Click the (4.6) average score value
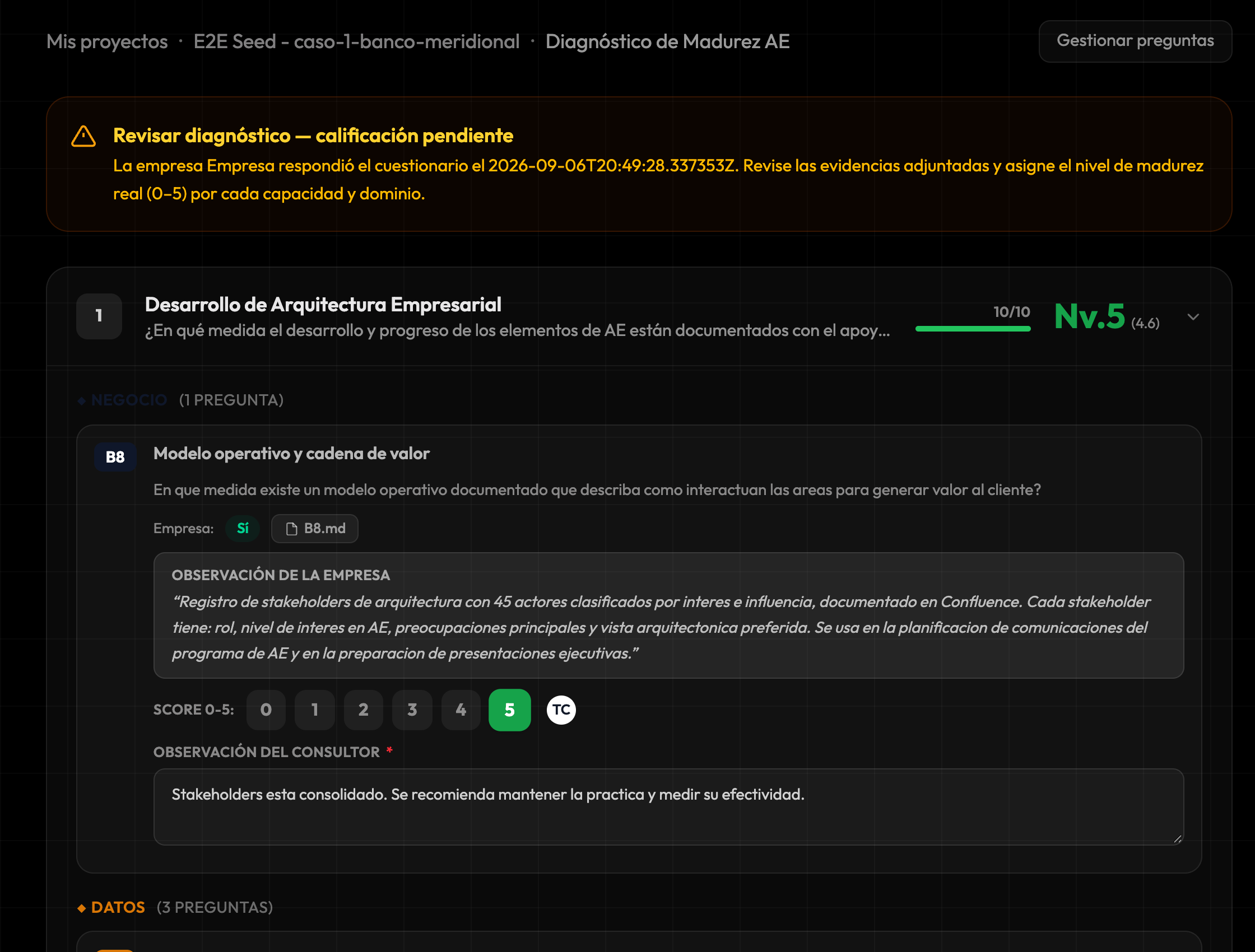The height and width of the screenshot is (952, 1255). 1146,323
